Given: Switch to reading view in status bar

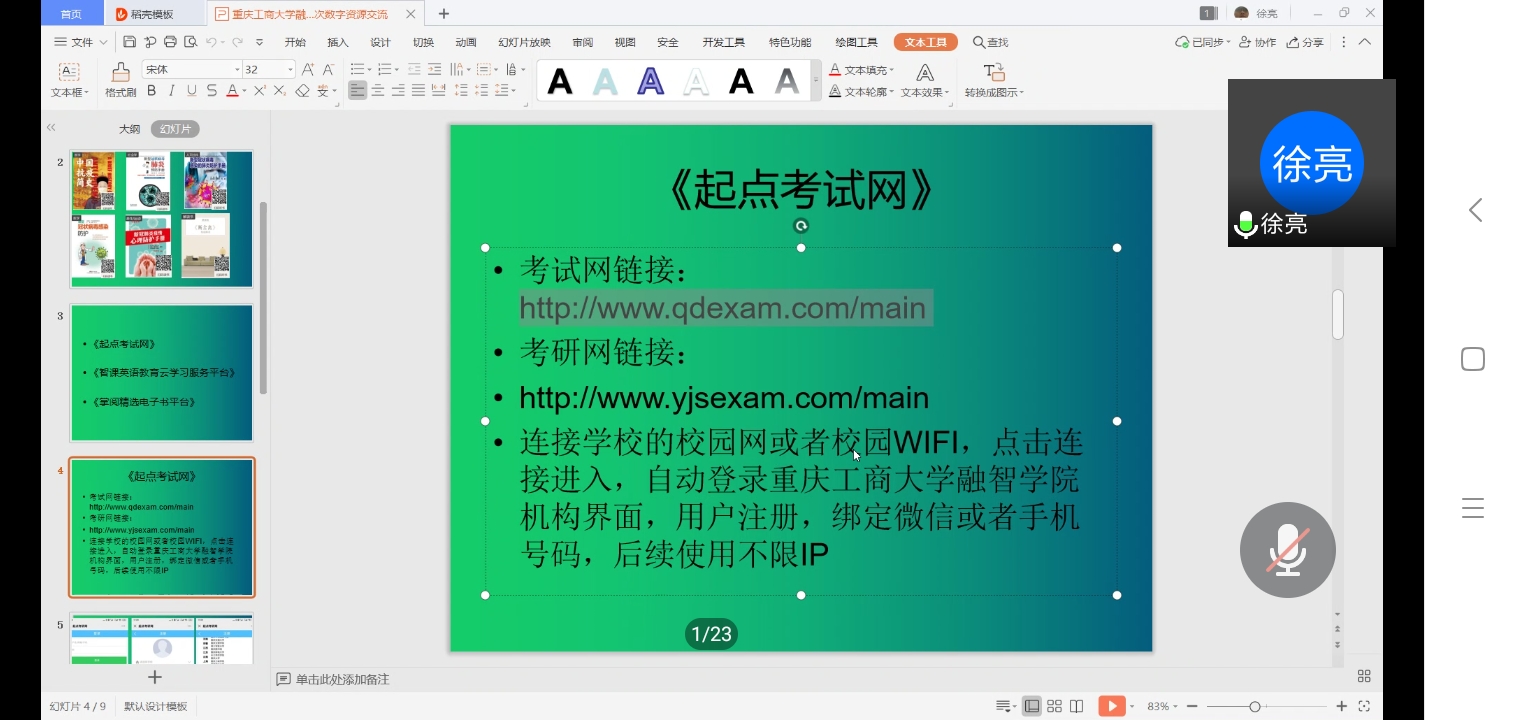Looking at the screenshot, I should [x=1076, y=706].
